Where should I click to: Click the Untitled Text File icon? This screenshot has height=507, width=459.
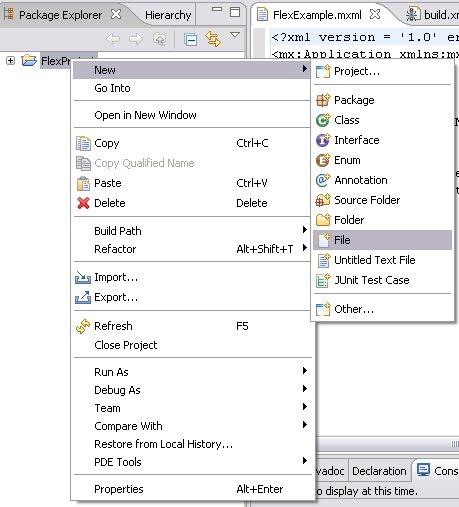coord(323,260)
